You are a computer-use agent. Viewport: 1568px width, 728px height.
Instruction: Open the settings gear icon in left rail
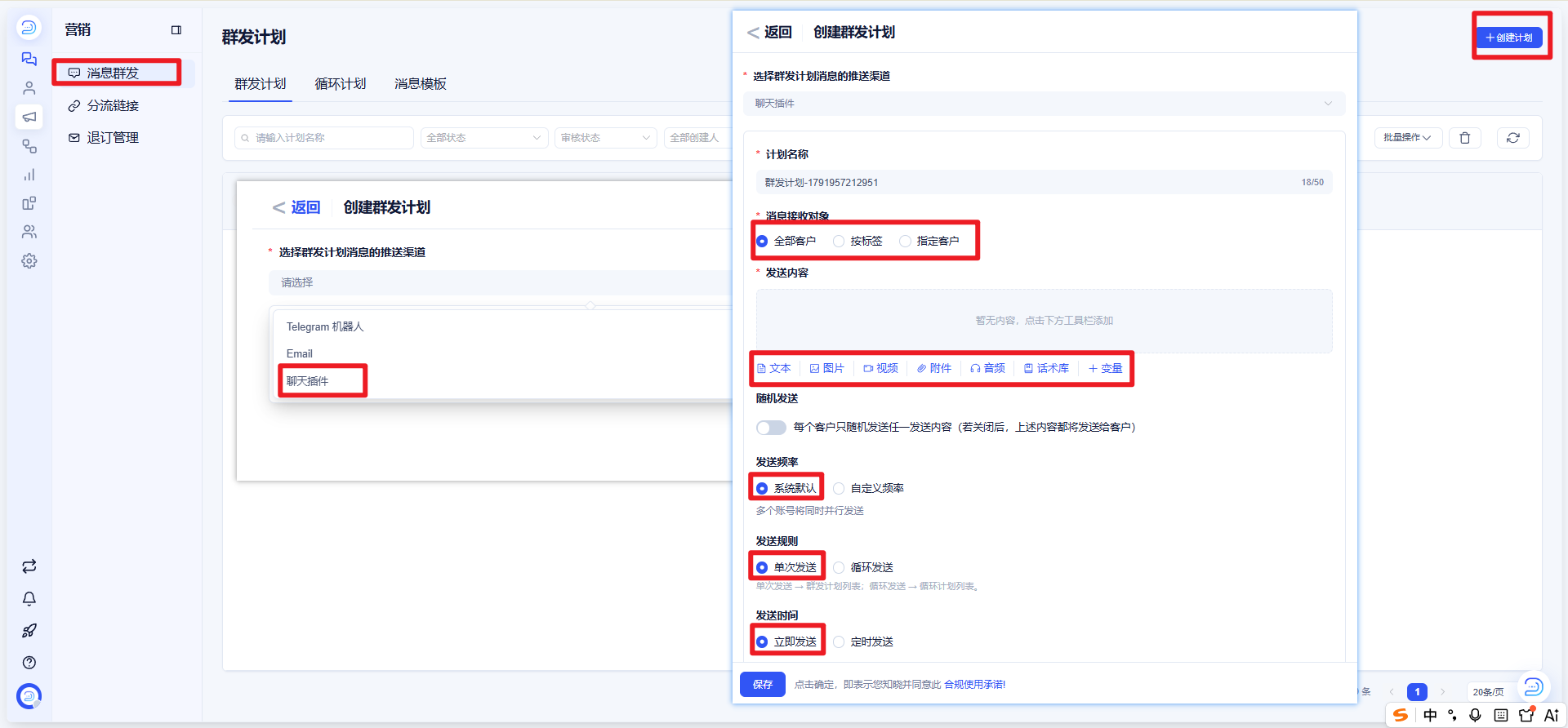[29, 261]
